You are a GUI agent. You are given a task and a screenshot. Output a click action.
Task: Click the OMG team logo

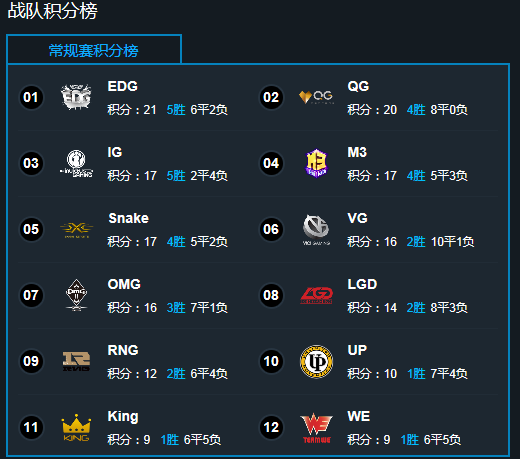pos(76,295)
